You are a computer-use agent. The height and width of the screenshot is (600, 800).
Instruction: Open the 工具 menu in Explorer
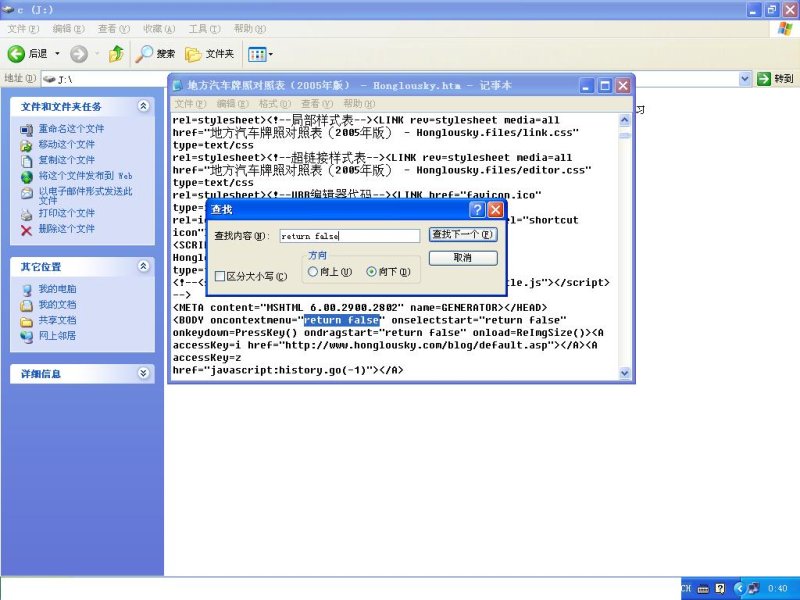click(x=204, y=29)
